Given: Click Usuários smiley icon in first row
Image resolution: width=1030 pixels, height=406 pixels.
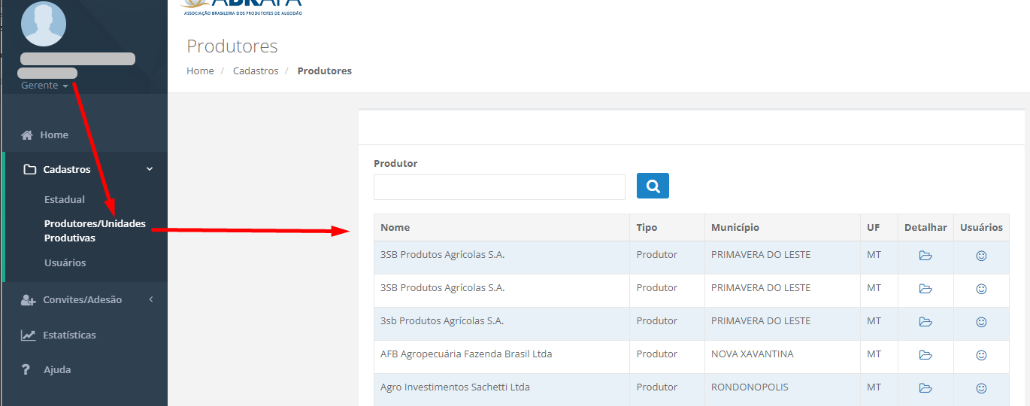Looking at the screenshot, I should [981, 255].
